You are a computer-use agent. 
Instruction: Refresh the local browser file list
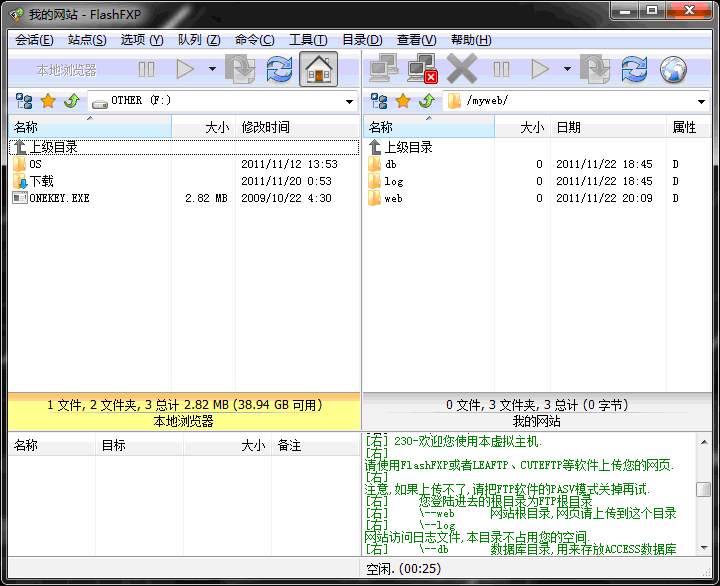(x=279, y=69)
